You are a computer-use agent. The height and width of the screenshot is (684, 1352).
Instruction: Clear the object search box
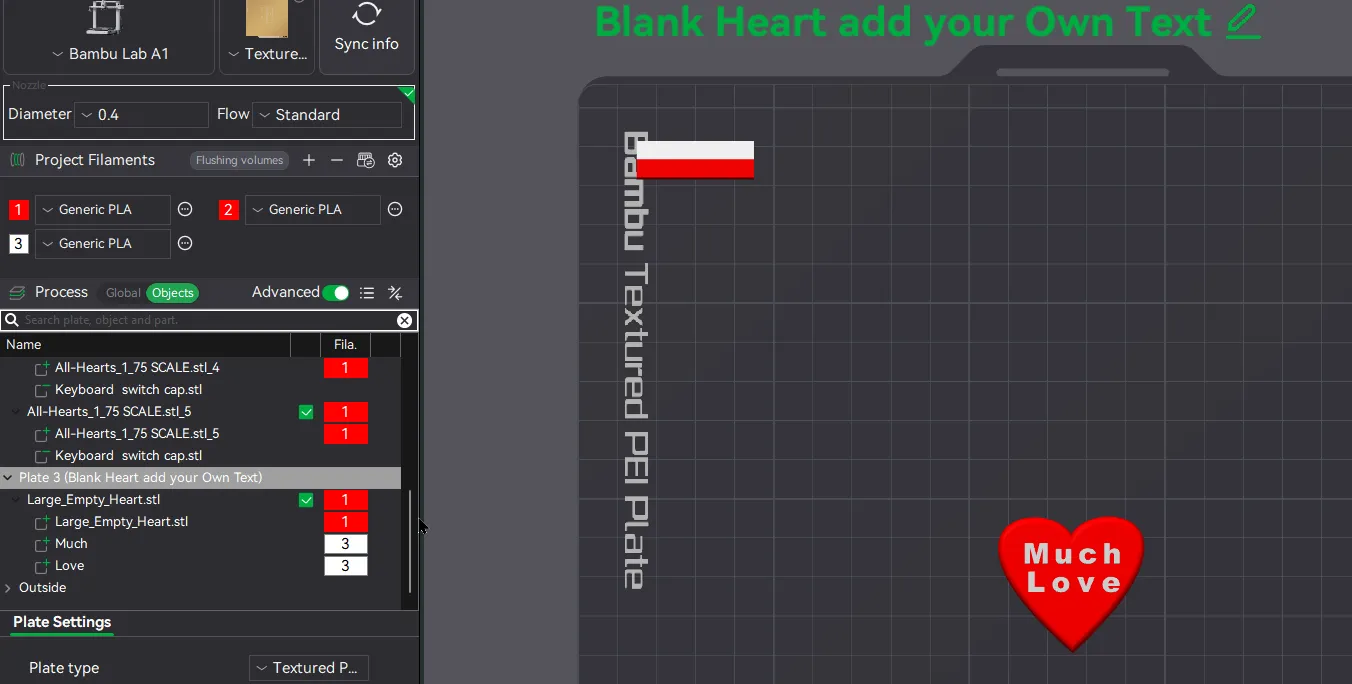click(404, 320)
